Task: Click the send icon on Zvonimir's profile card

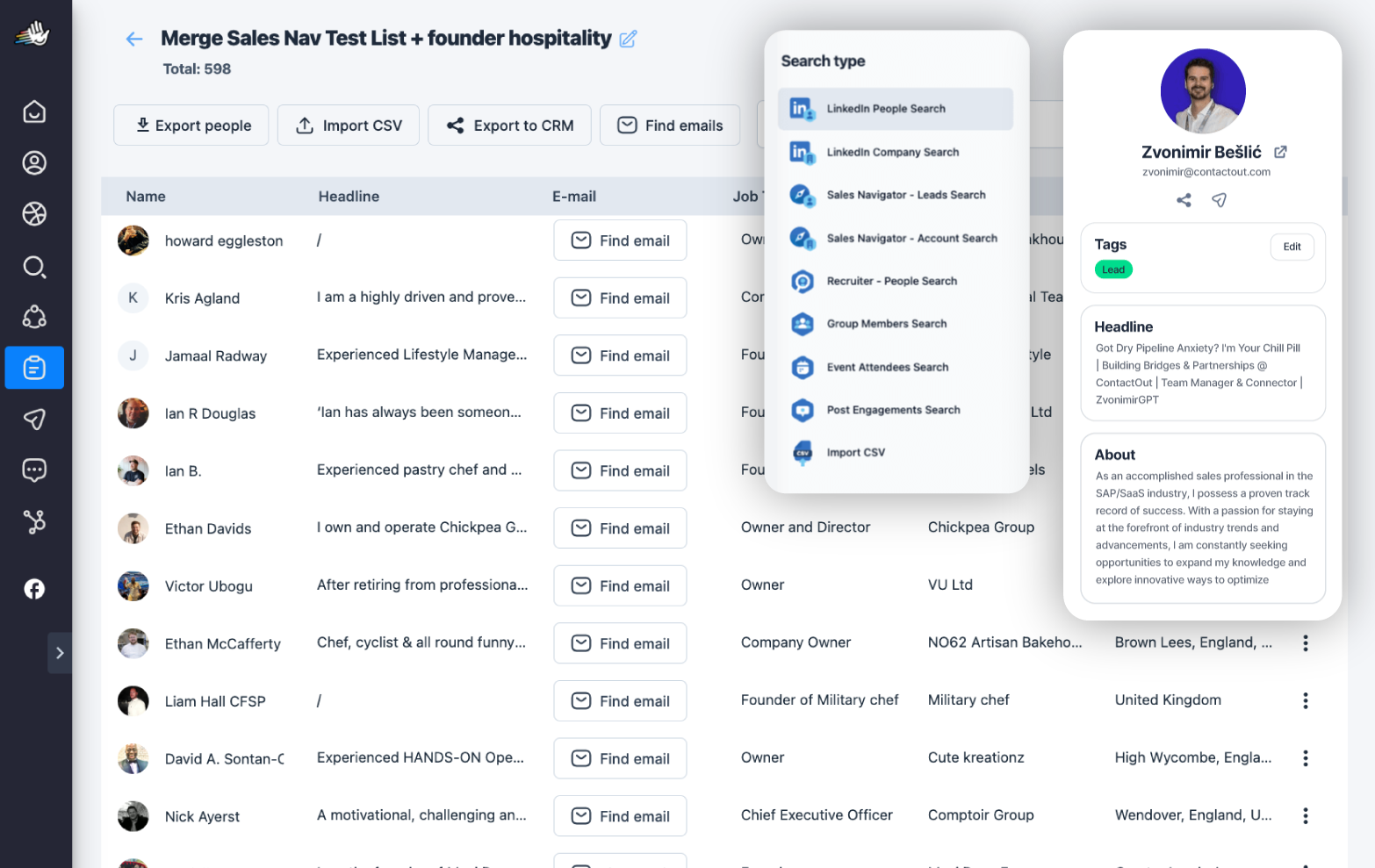Action: (x=1219, y=200)
